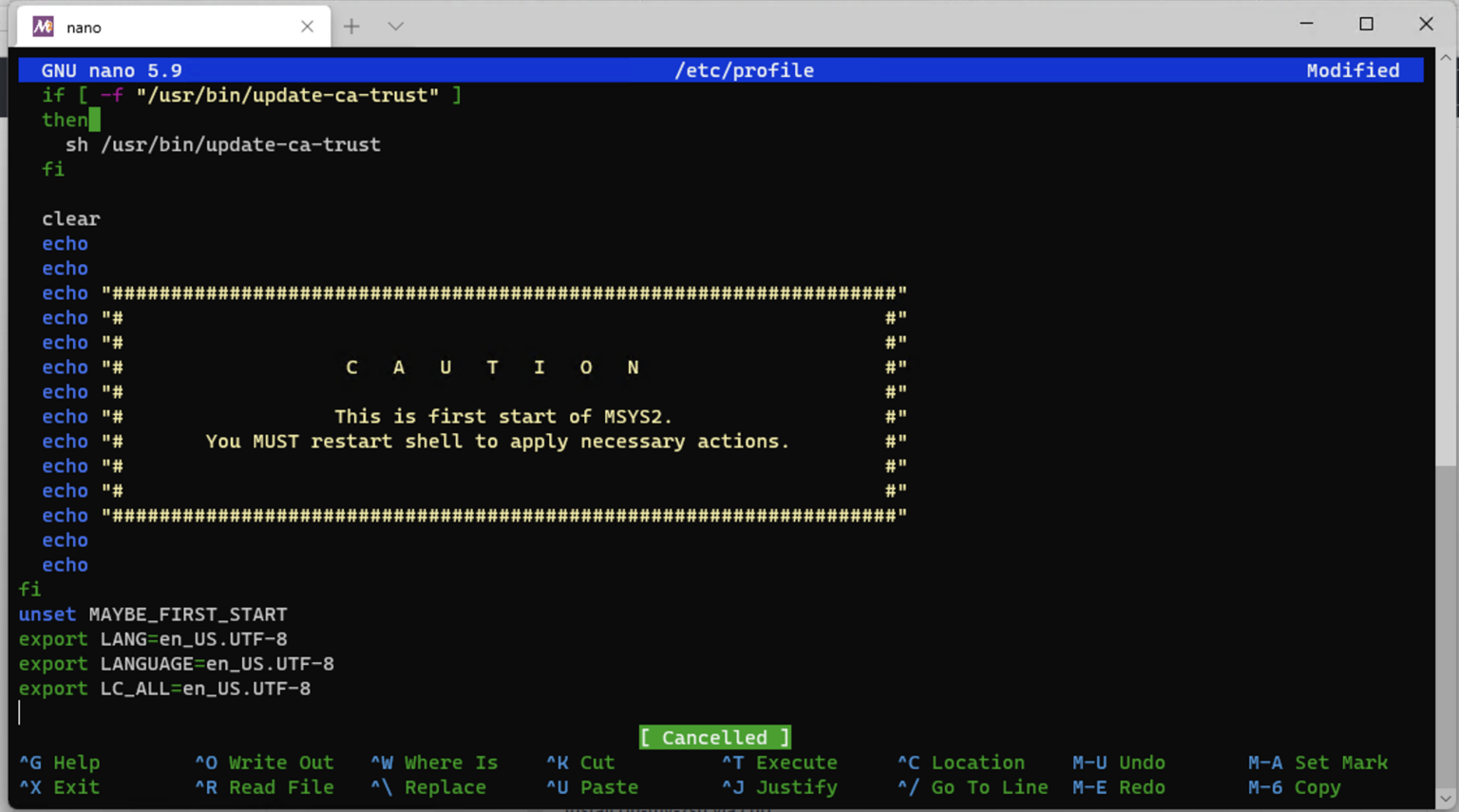Screen dimensions: 1459x812
Task: Exit nano using ^X Exit
Action: [60, 786]
